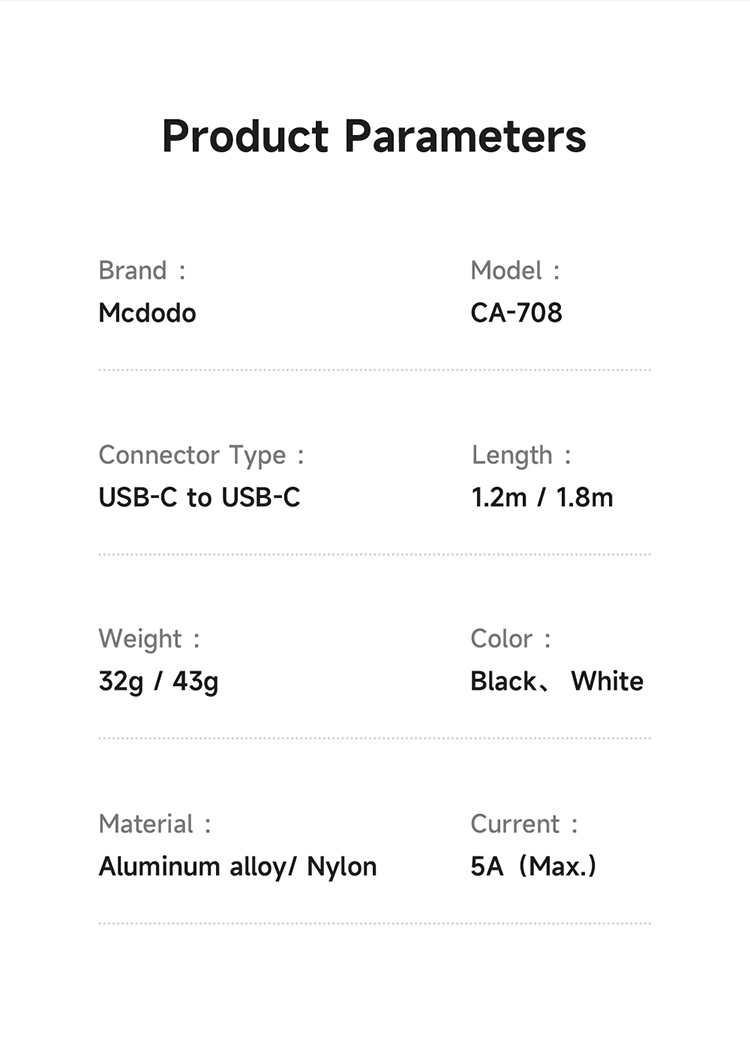The image size is (750, 1052).
Task: Select the "Current" label
Action: (515, 825)
